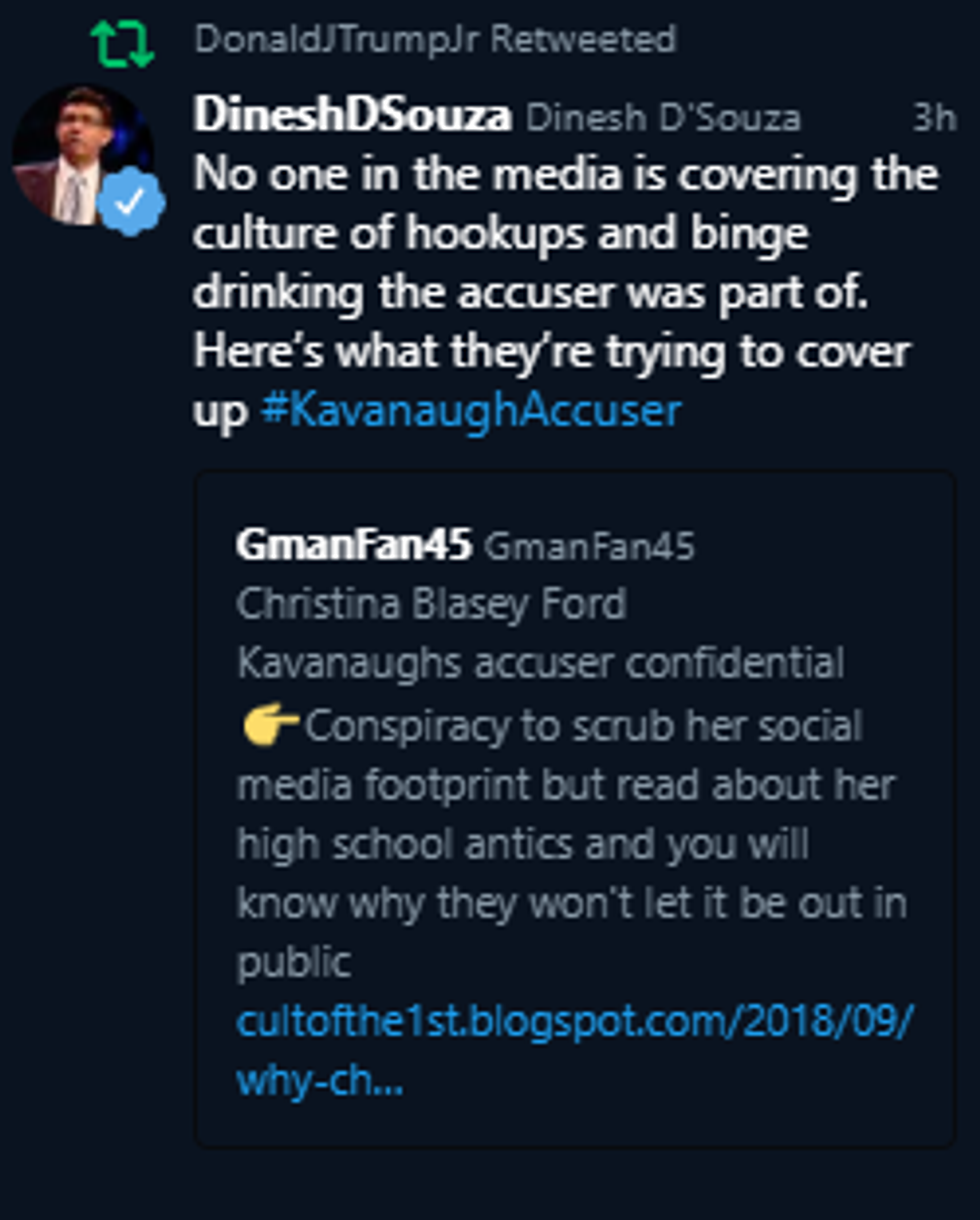Click the gray GmanFan45 handle
Screen dimensions: 980x1220
tap(588, 547)
